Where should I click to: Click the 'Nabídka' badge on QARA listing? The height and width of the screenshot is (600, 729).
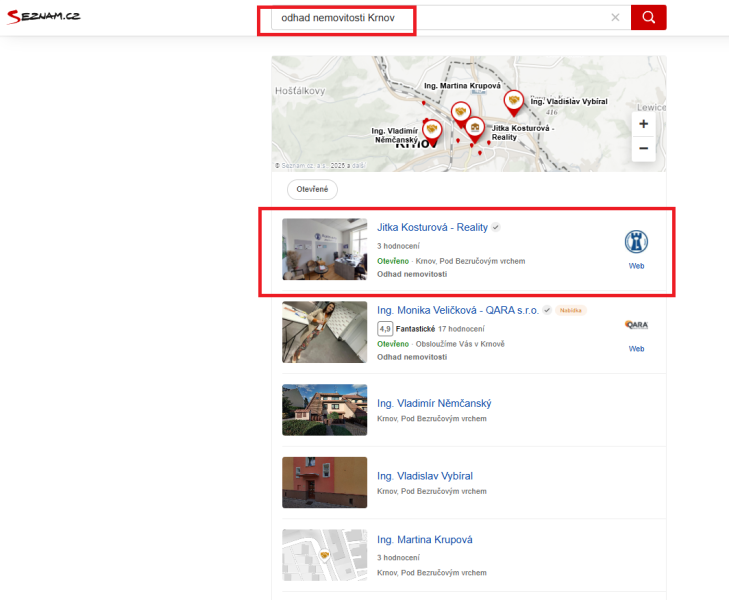[x=570, y=310]
